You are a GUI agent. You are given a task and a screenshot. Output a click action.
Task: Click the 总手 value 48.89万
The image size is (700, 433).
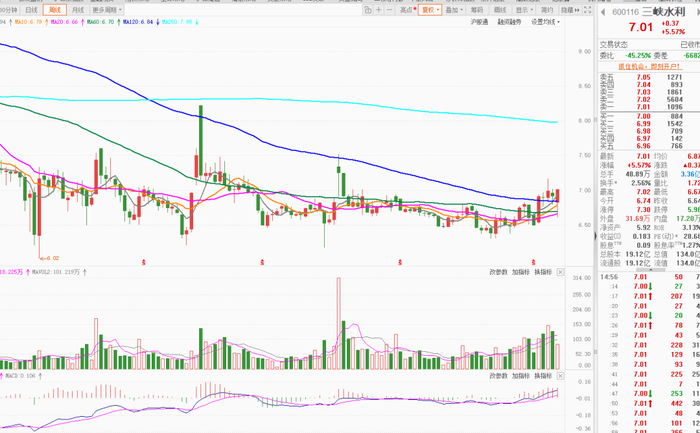(x=638, y=174)
